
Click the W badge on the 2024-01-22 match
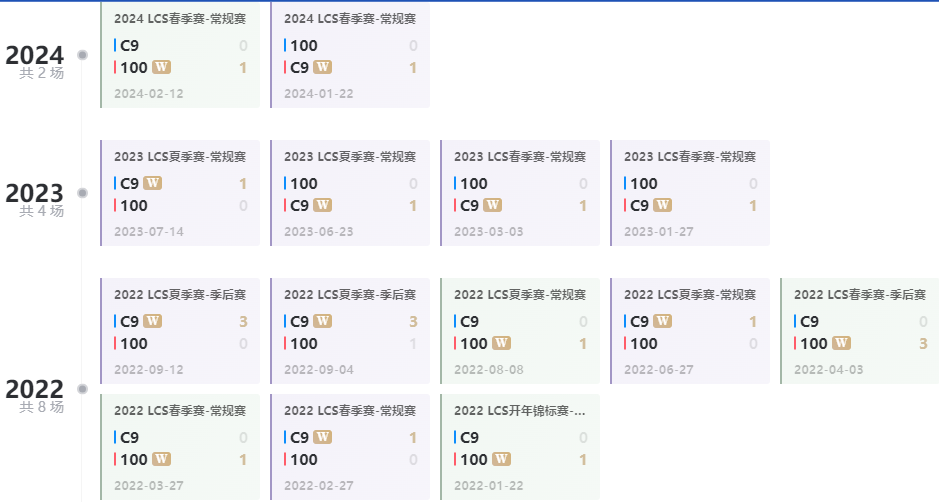click(322, 67)
